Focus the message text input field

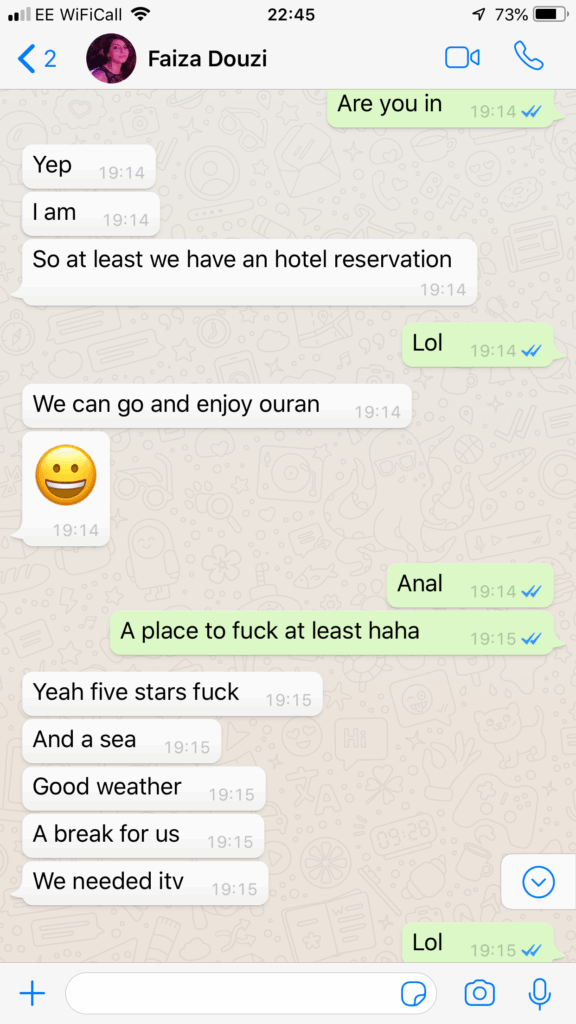pyautogui.click(x=251, y=994)
